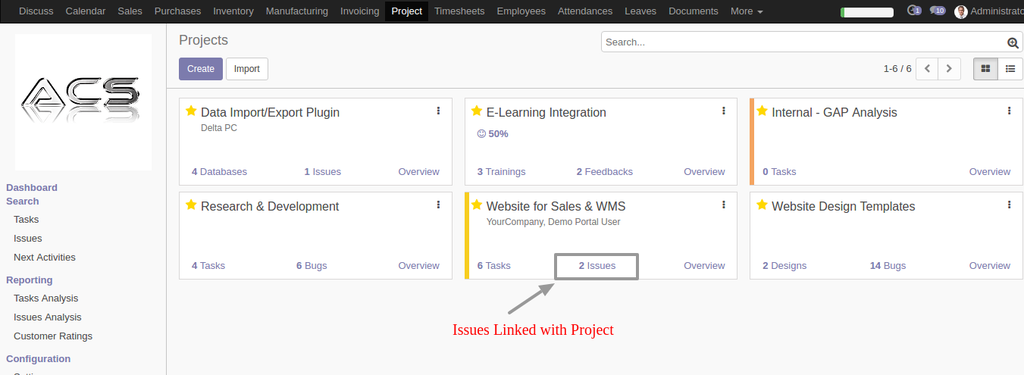The height and width of the screenshot is (375, 1024).
Task: Open Overview of Research & Development
Action: [x=419, y=266]
